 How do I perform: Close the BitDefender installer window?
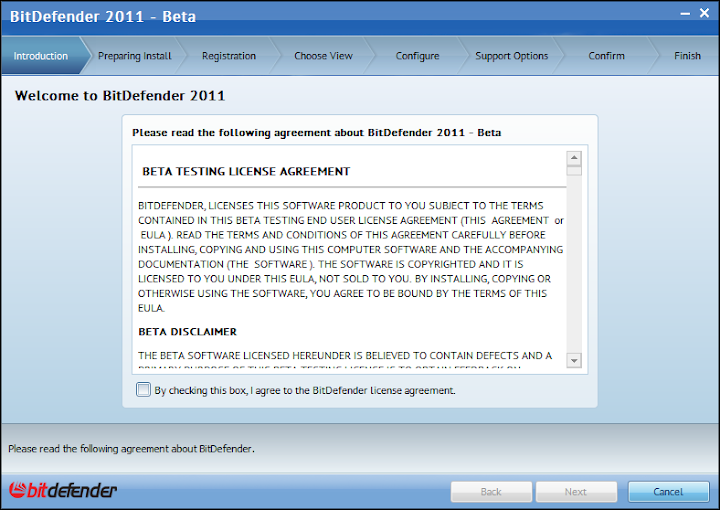(704, 13)
